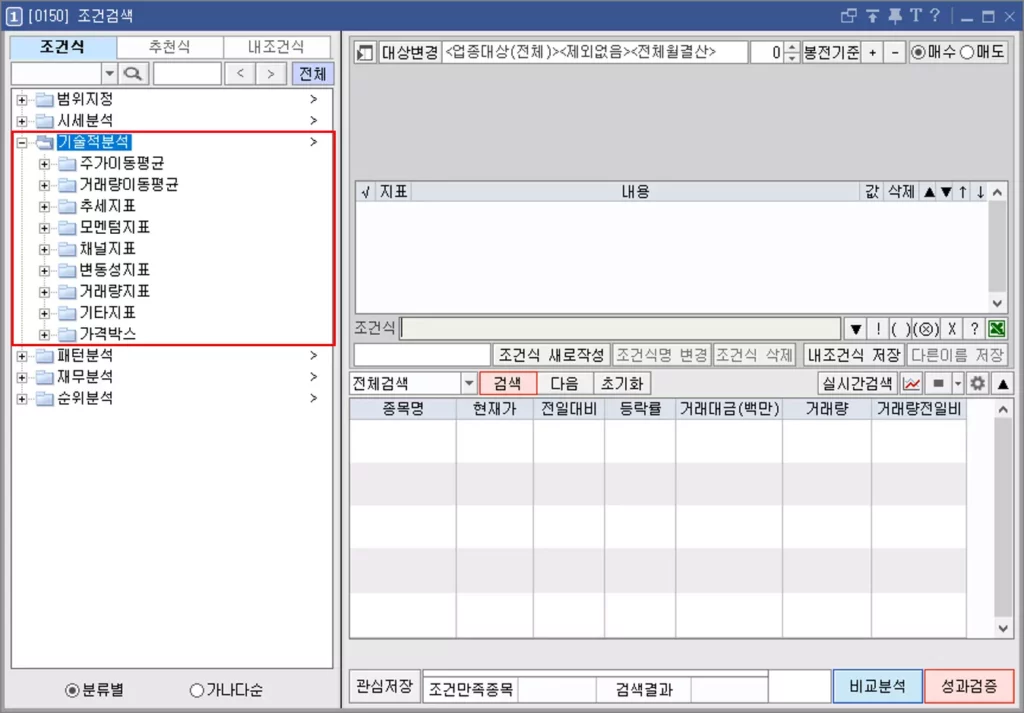
Task: Click the 전체 button in left panel
Action: [x=313, y=74]
